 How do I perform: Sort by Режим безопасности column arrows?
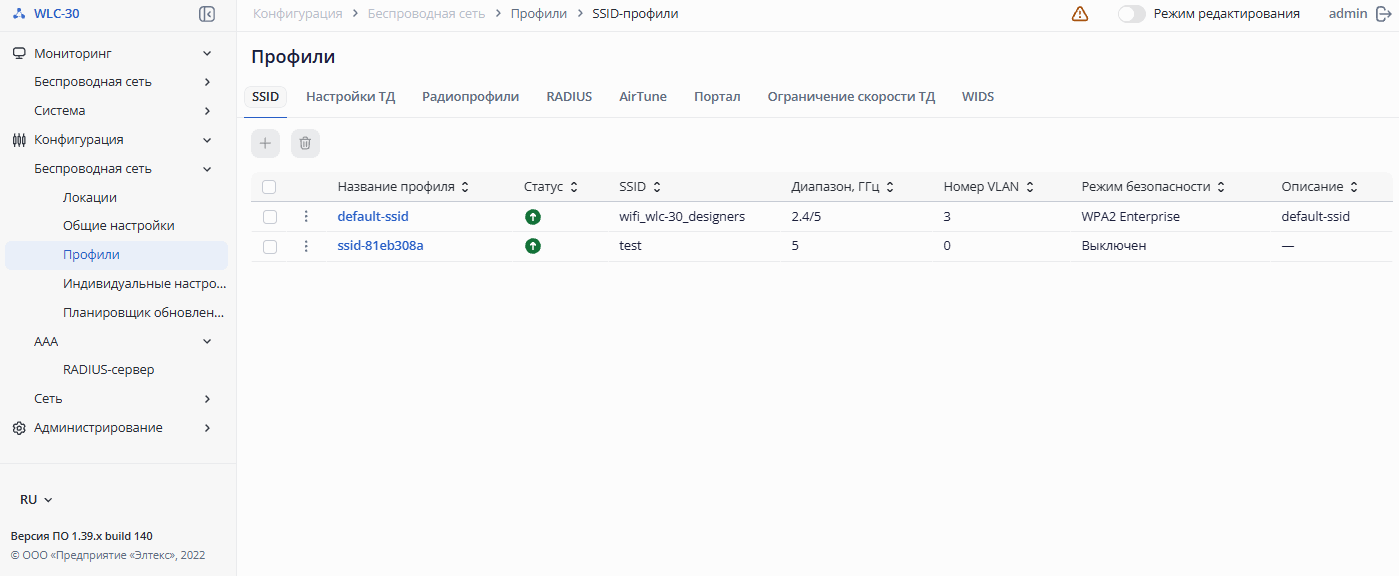pos(1221,187)
